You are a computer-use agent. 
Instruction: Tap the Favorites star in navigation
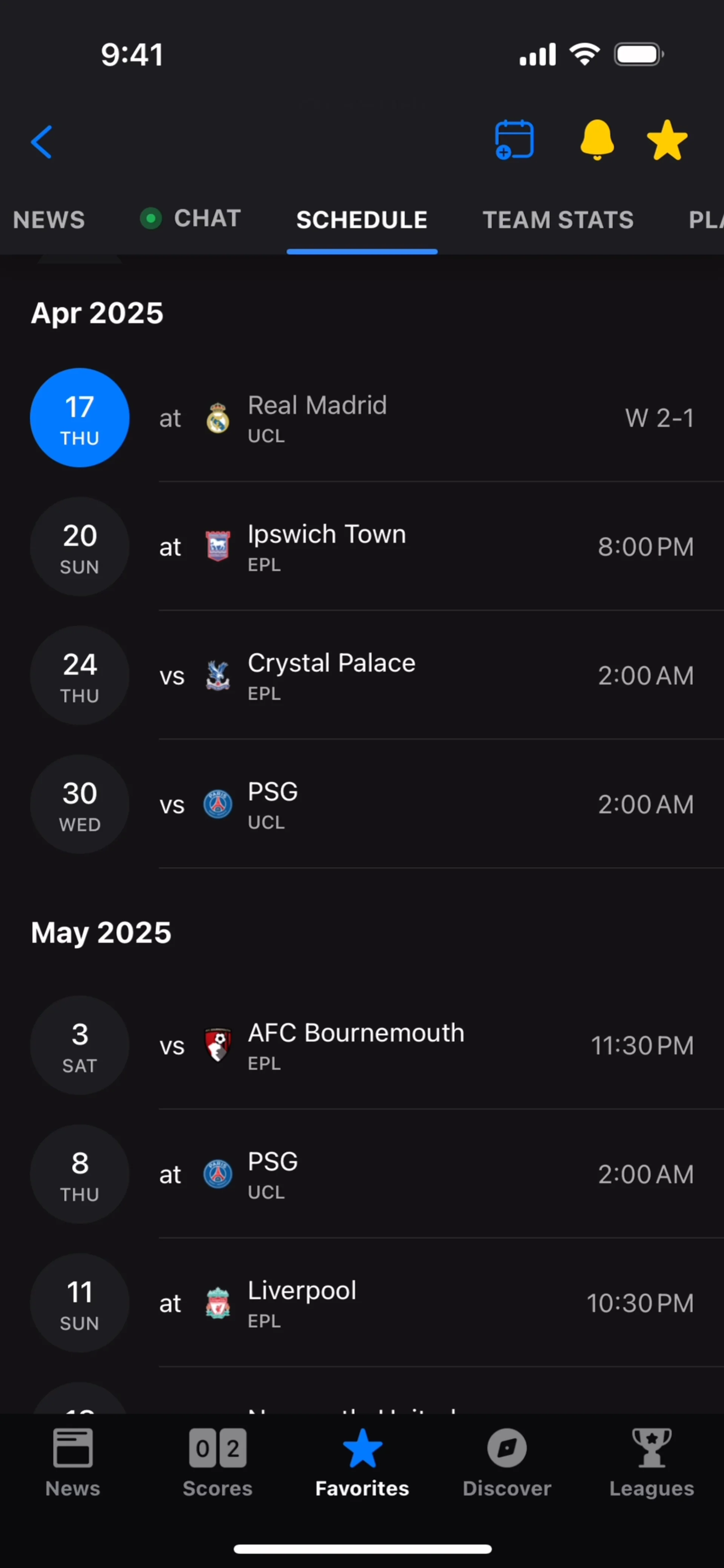tap(362, 1461)
